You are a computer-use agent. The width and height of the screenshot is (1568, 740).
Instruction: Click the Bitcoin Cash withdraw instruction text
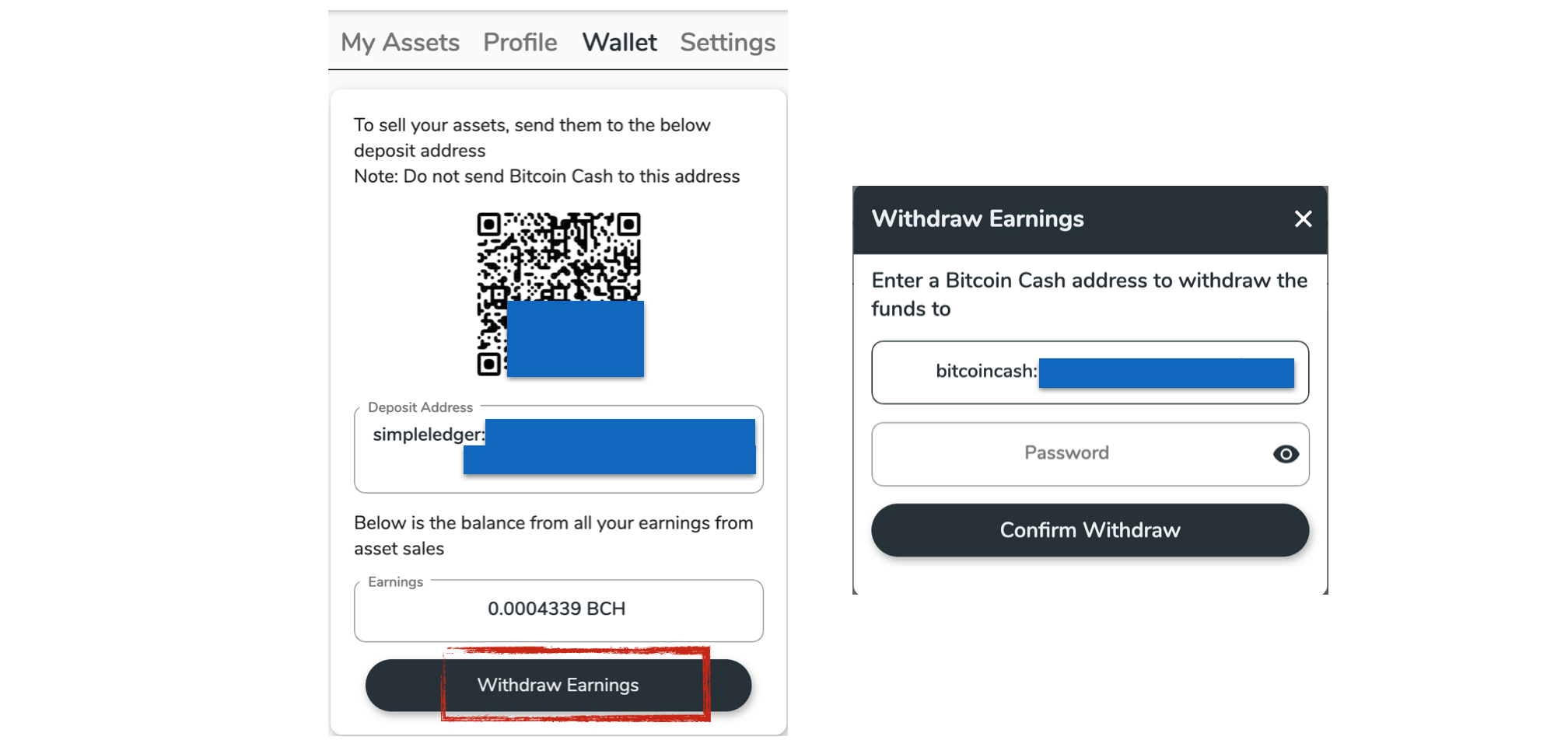point(1089,295)
